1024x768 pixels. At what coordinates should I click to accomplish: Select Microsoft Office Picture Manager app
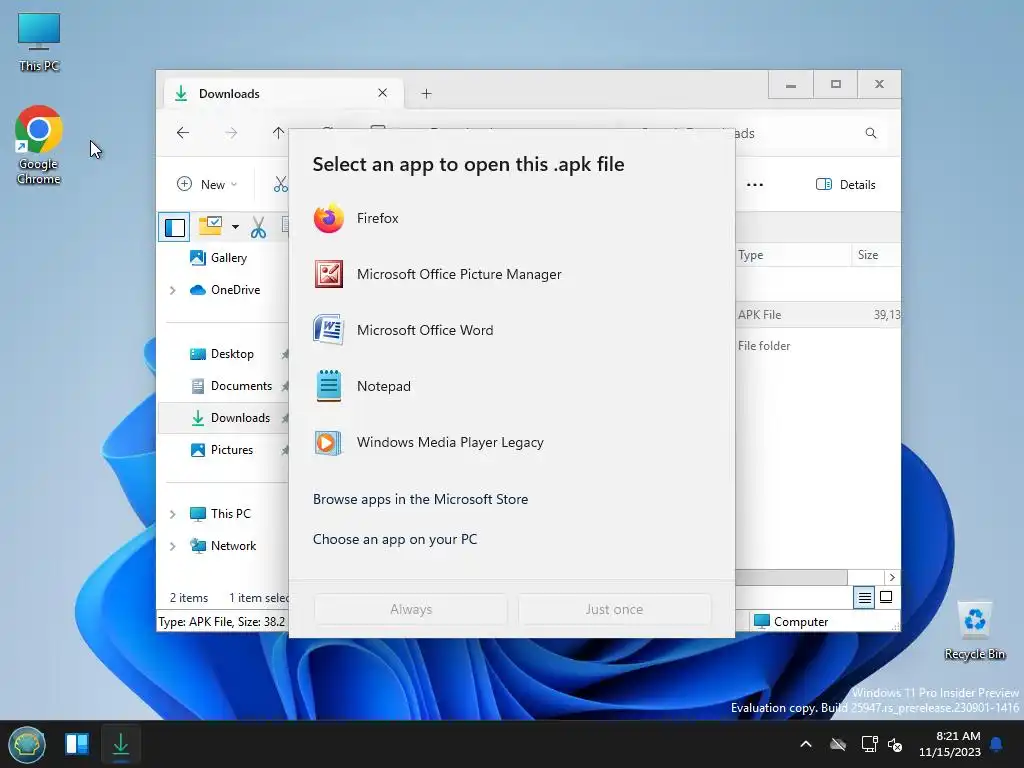(x=511, y=274)
